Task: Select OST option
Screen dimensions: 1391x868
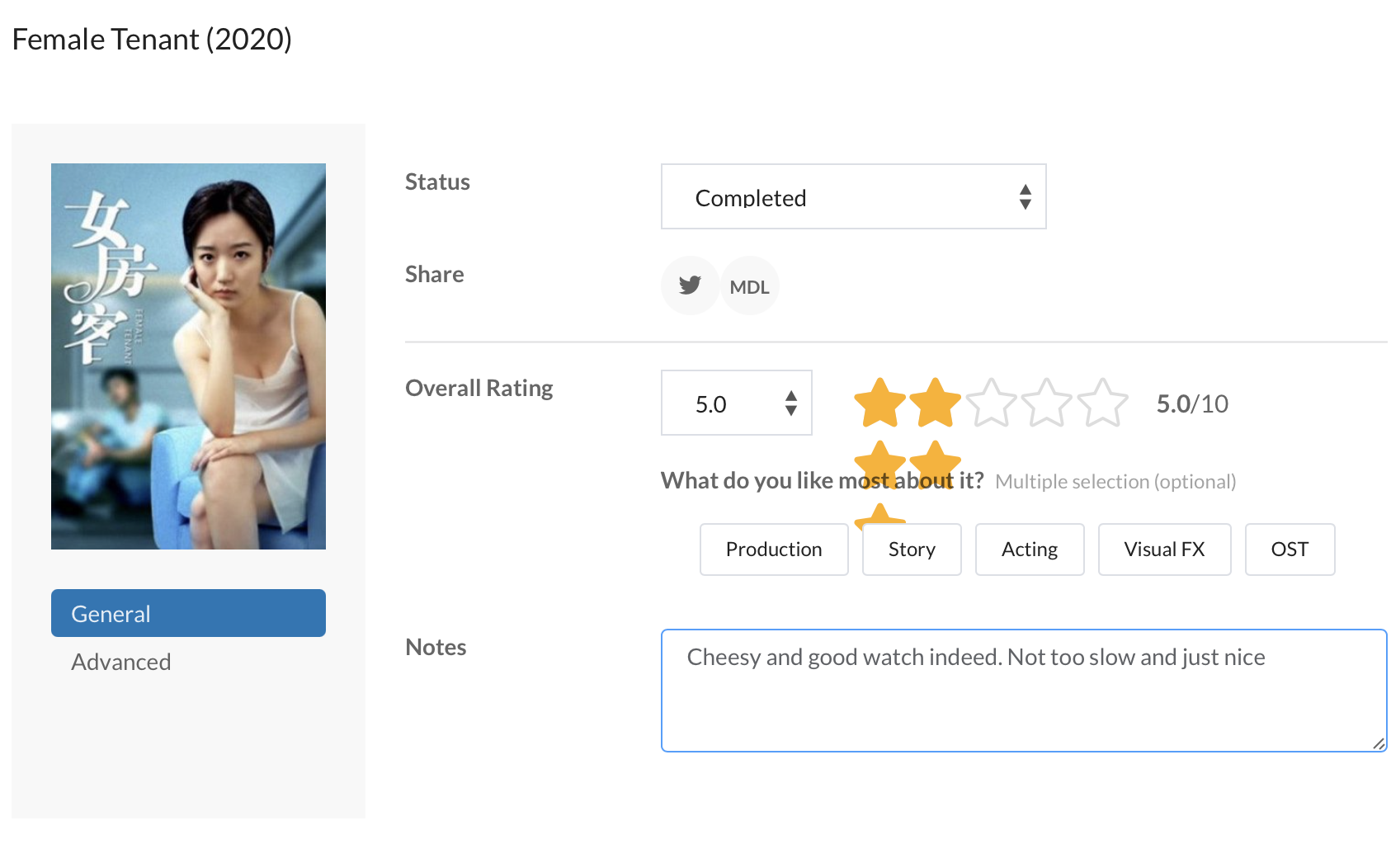Action: click(x=1289, y=550)
